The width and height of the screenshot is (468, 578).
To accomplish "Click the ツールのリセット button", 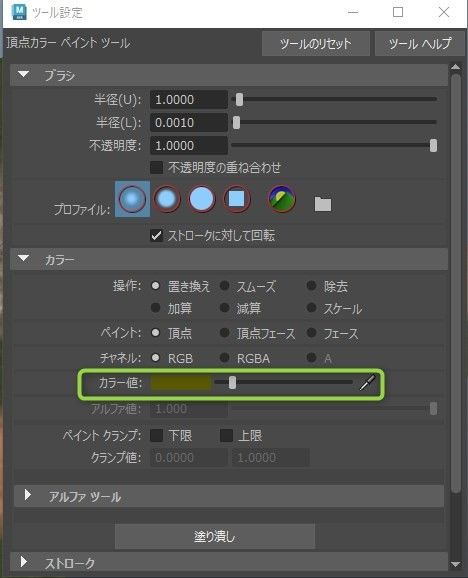I will click(x=316, y=43).
